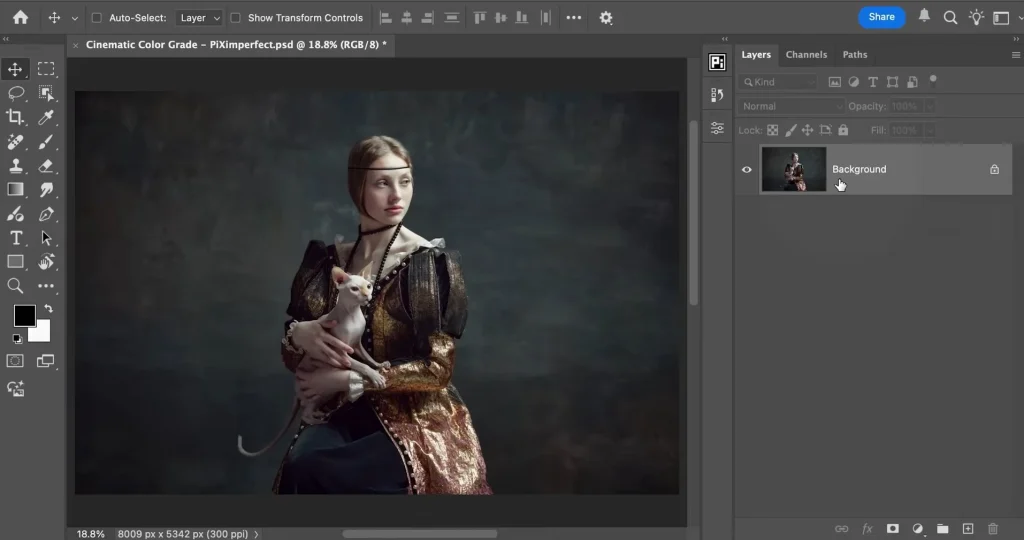Open the Opacity slider dropdown arrow
1024x540 pixels.
929,106
